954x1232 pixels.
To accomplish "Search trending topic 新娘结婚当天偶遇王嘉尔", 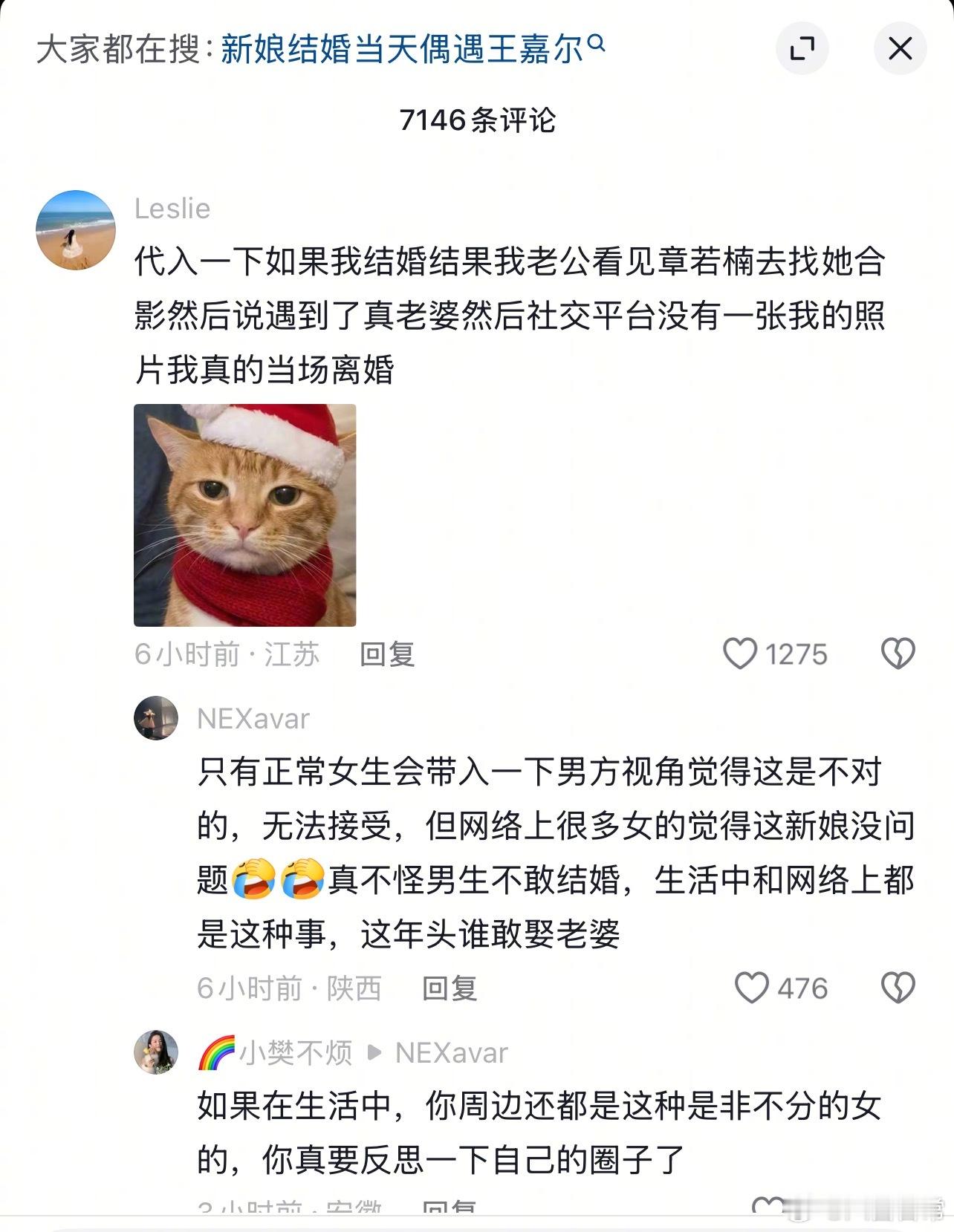I will [402, 50].
